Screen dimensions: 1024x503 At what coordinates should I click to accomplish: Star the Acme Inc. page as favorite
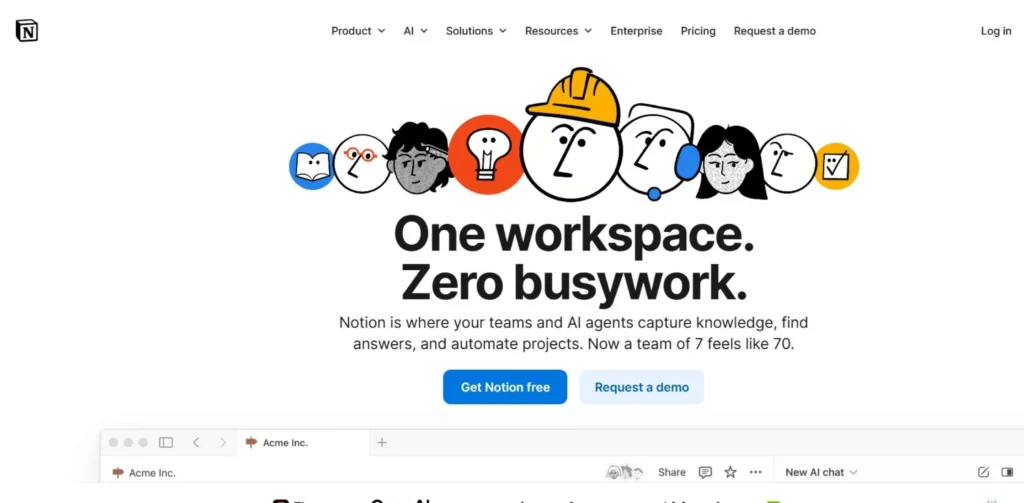tap(730, 472)
